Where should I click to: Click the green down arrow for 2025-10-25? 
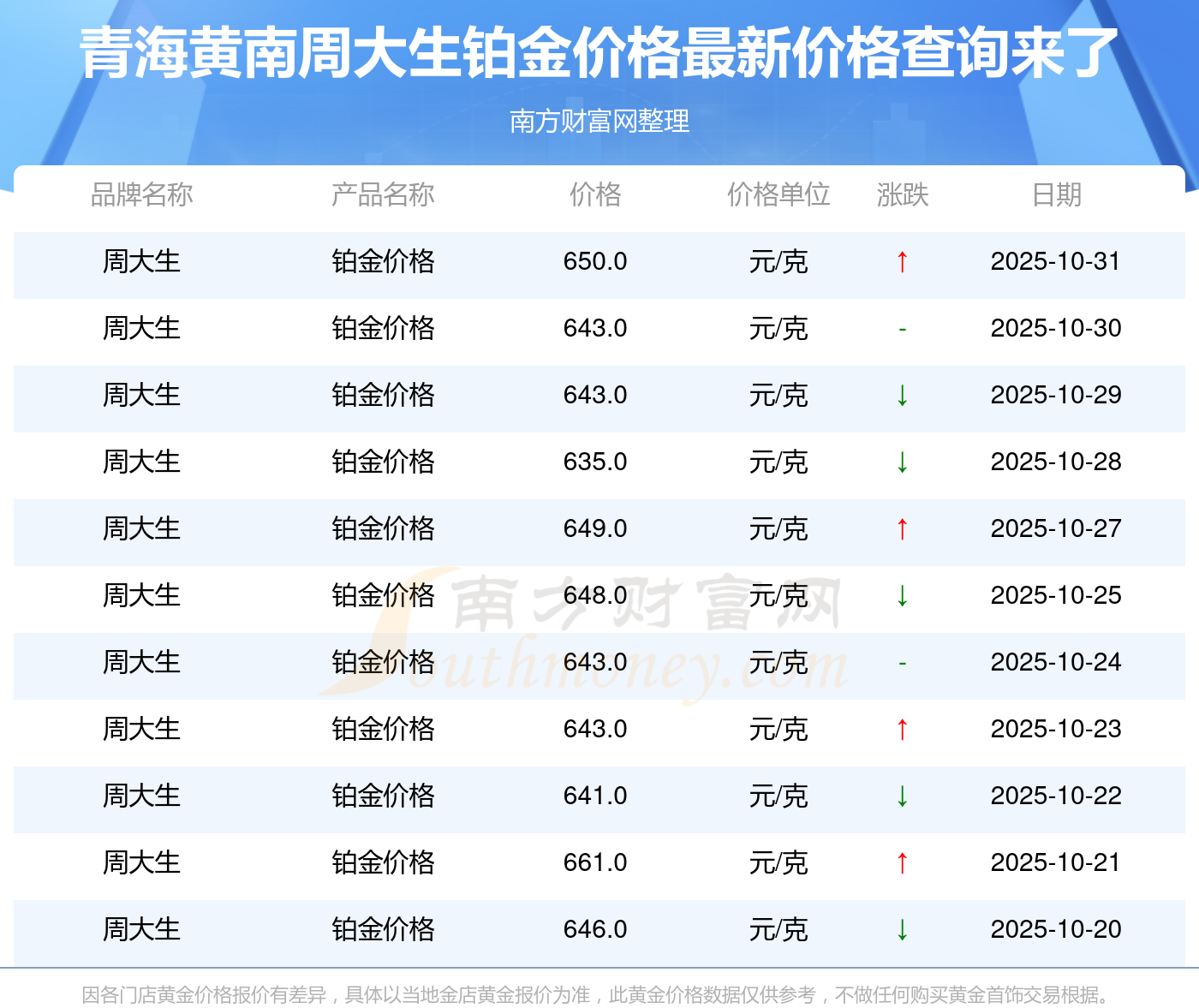point(902,595)
